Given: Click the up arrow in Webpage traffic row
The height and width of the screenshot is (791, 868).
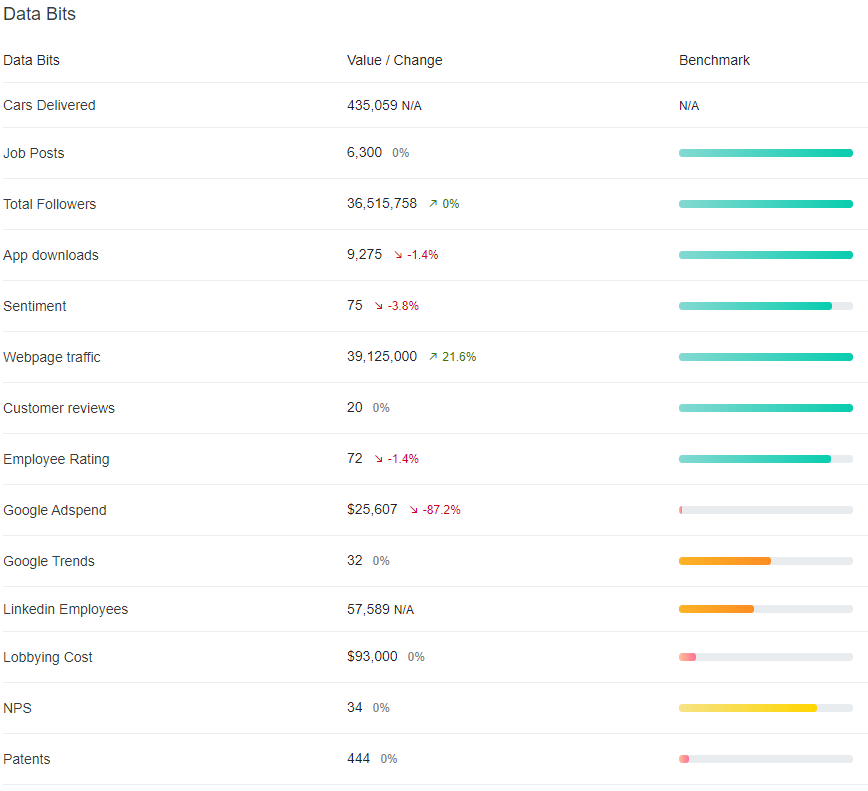Looking at the screenshot, I should click(433, 356).
